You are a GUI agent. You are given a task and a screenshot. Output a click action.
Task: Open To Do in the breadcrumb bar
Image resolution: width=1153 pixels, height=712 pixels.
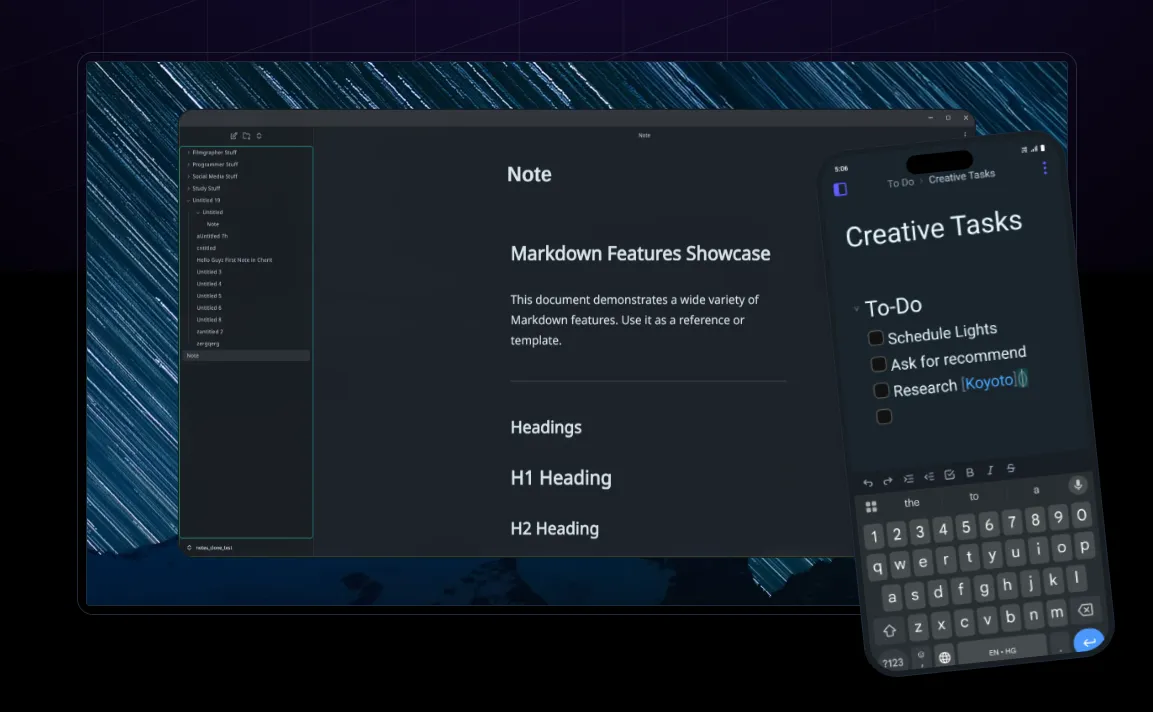[x=900, y=182]
